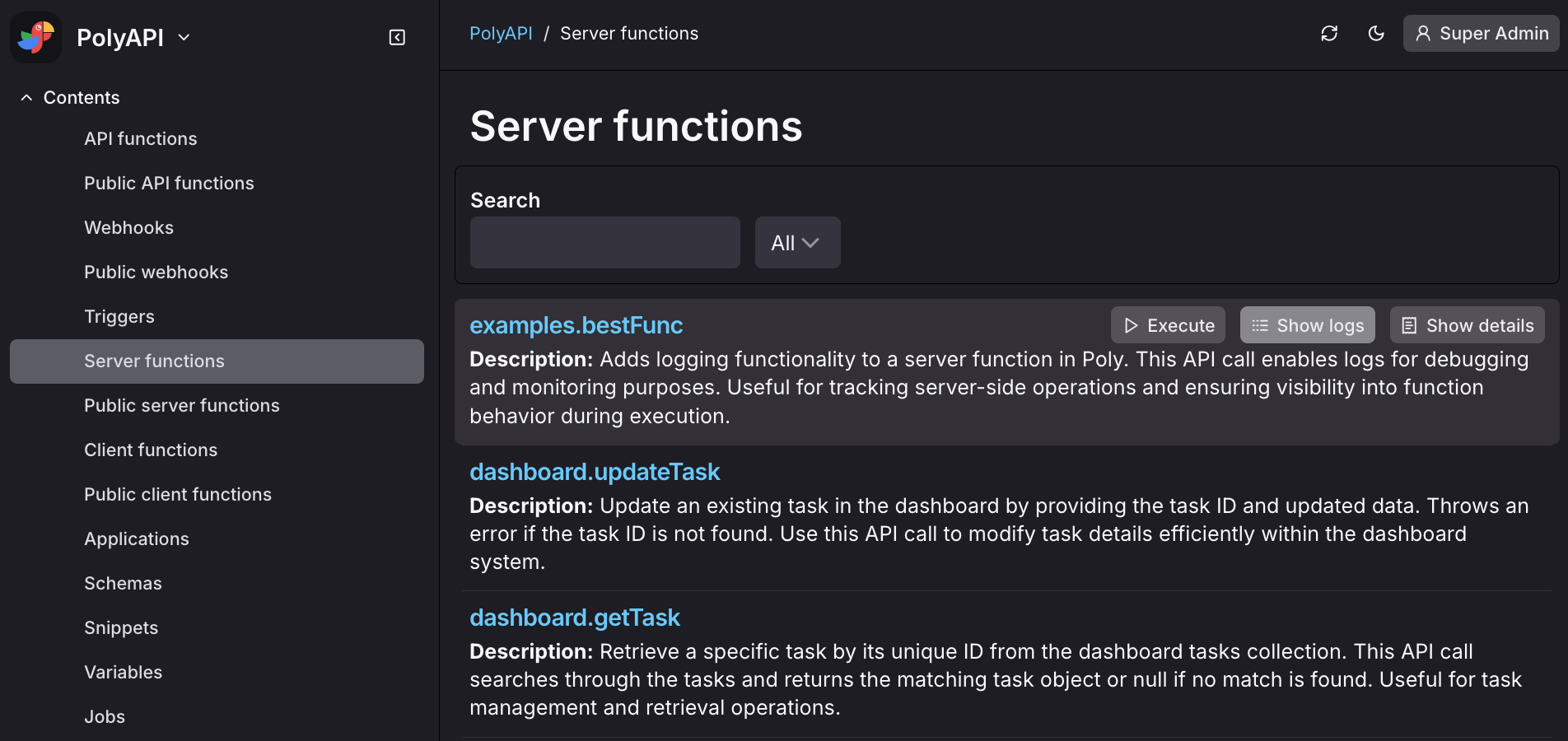The height and width of the screenshot is (741, 1568).
Task: Click the dashboard.getTask description text
Action: point(996,679)
